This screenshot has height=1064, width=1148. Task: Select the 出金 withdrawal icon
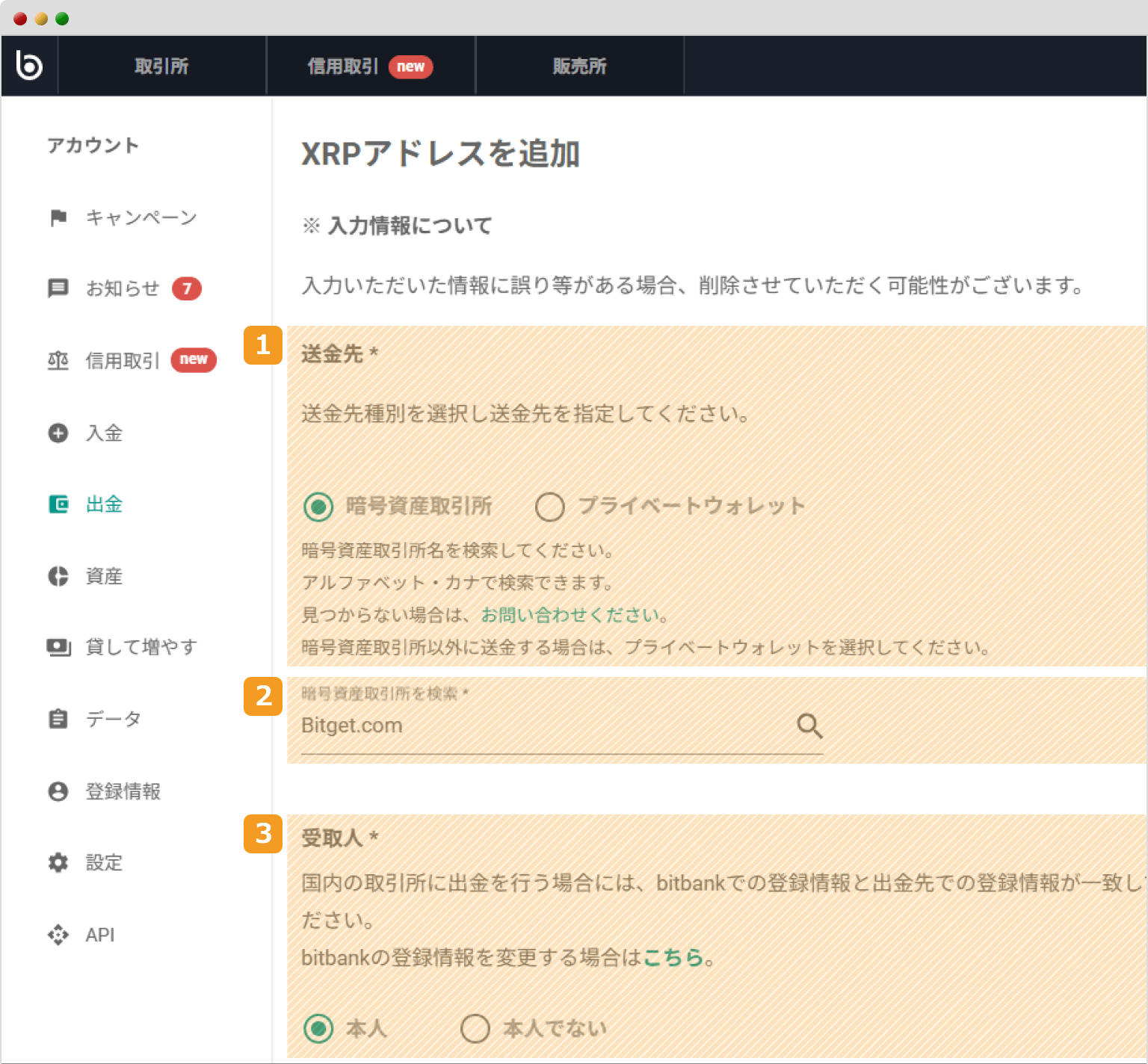(x=58, y=504)
